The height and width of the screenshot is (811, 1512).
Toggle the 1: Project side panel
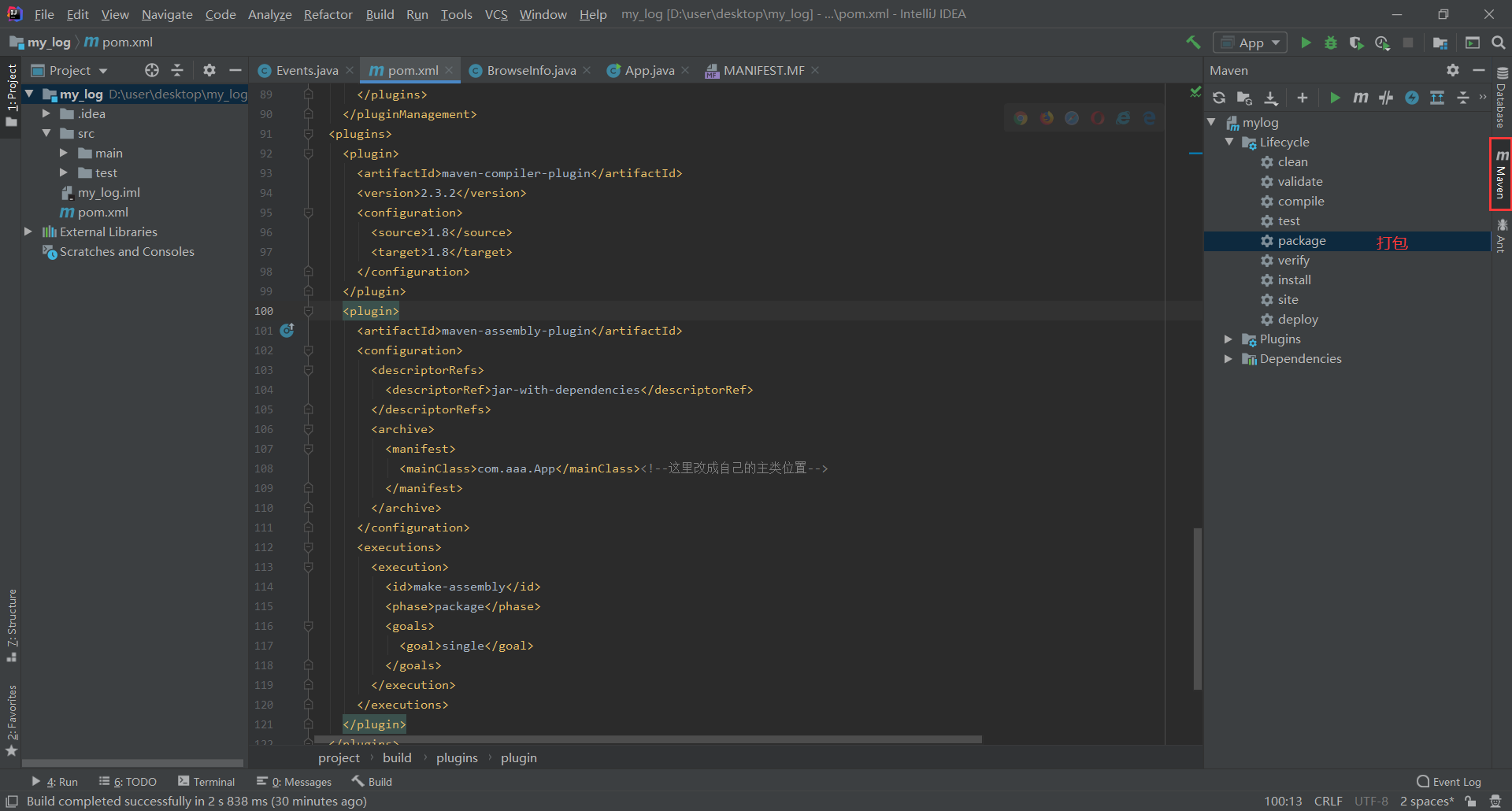(x=11, y=96)
